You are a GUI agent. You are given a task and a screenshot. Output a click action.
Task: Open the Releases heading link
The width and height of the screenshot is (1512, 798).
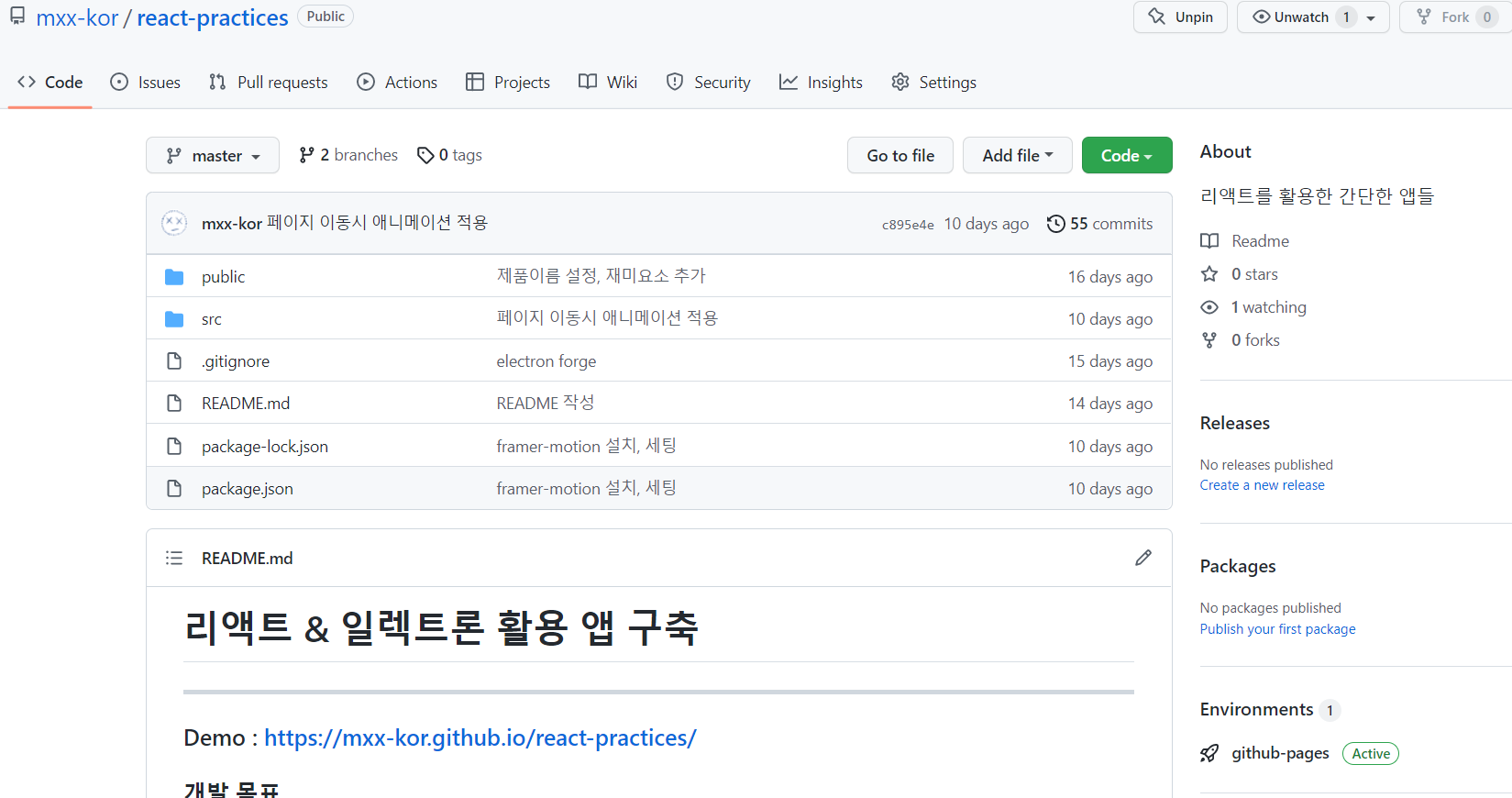(x=1235, y=423)
